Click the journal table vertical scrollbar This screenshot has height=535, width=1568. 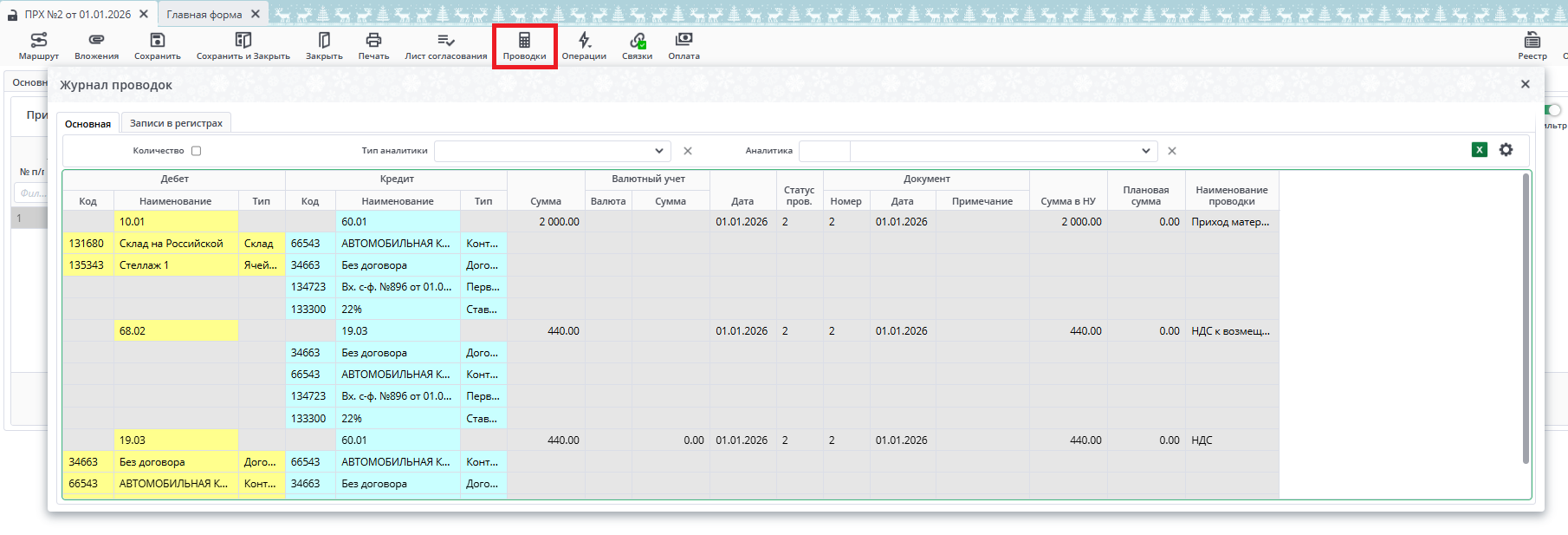tap(1526, 321)
